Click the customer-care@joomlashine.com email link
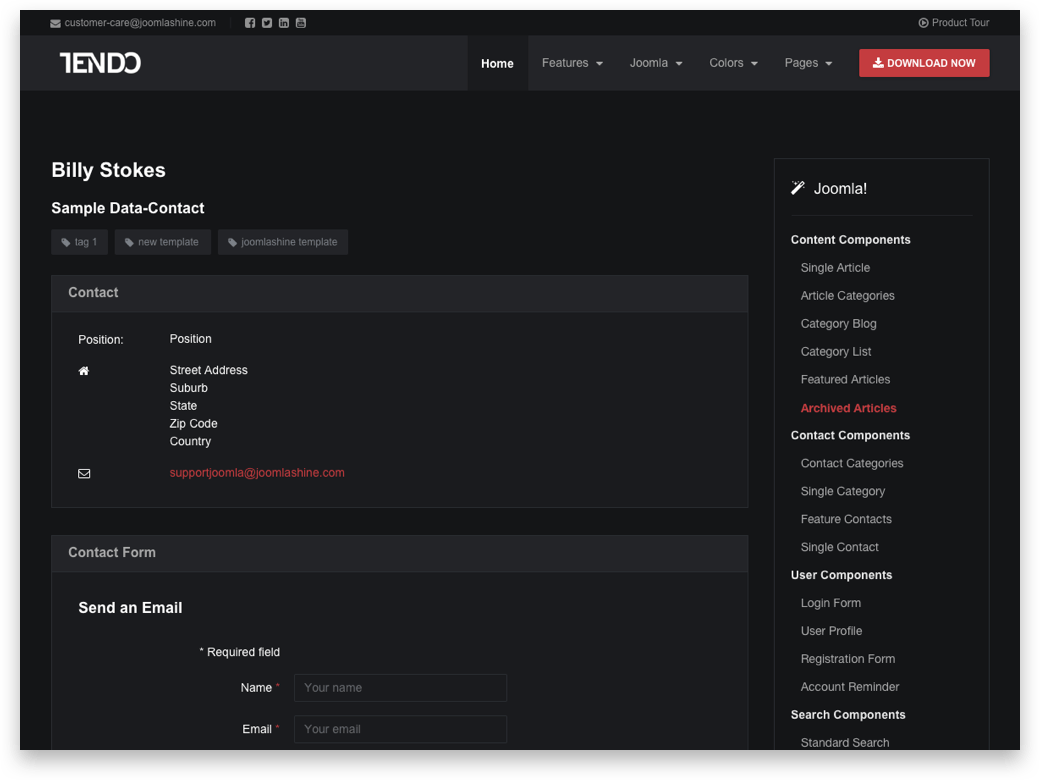The image size is (1040, 780). pos(140,23)
